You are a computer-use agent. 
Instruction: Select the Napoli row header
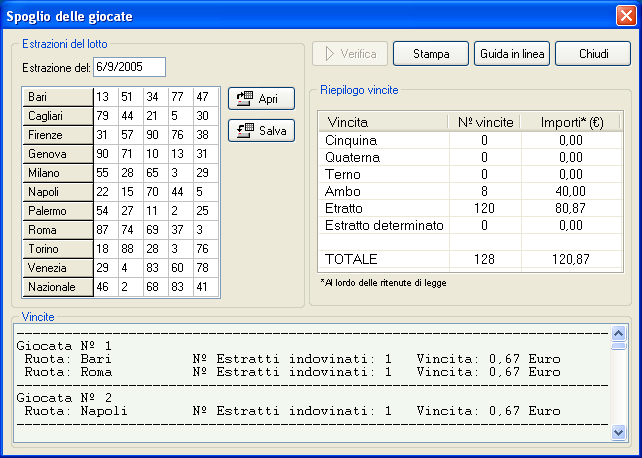(x=58, y=192)
